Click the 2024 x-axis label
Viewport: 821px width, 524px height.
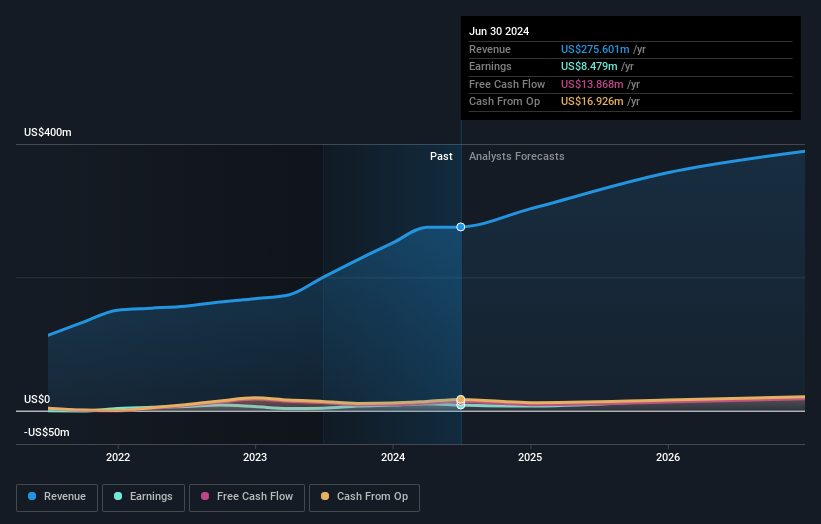point(393,458)
